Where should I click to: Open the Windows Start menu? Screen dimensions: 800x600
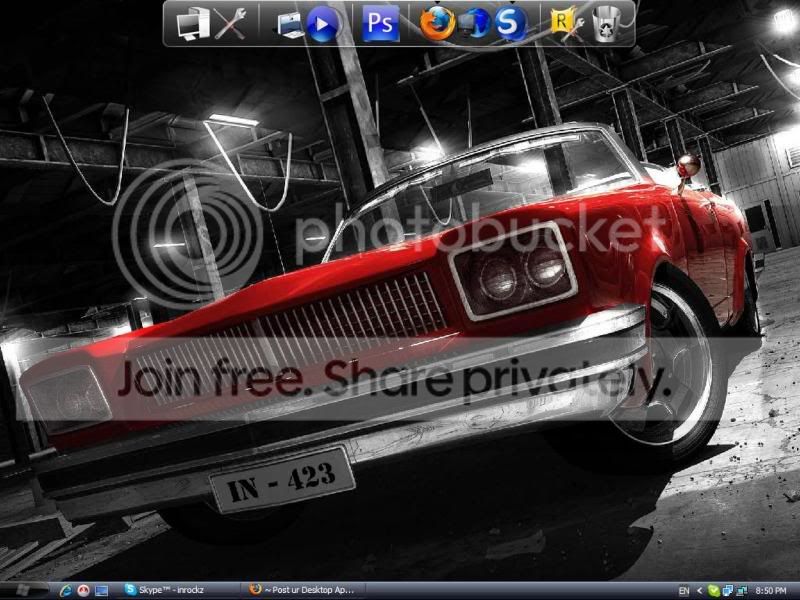click(24, 590)
